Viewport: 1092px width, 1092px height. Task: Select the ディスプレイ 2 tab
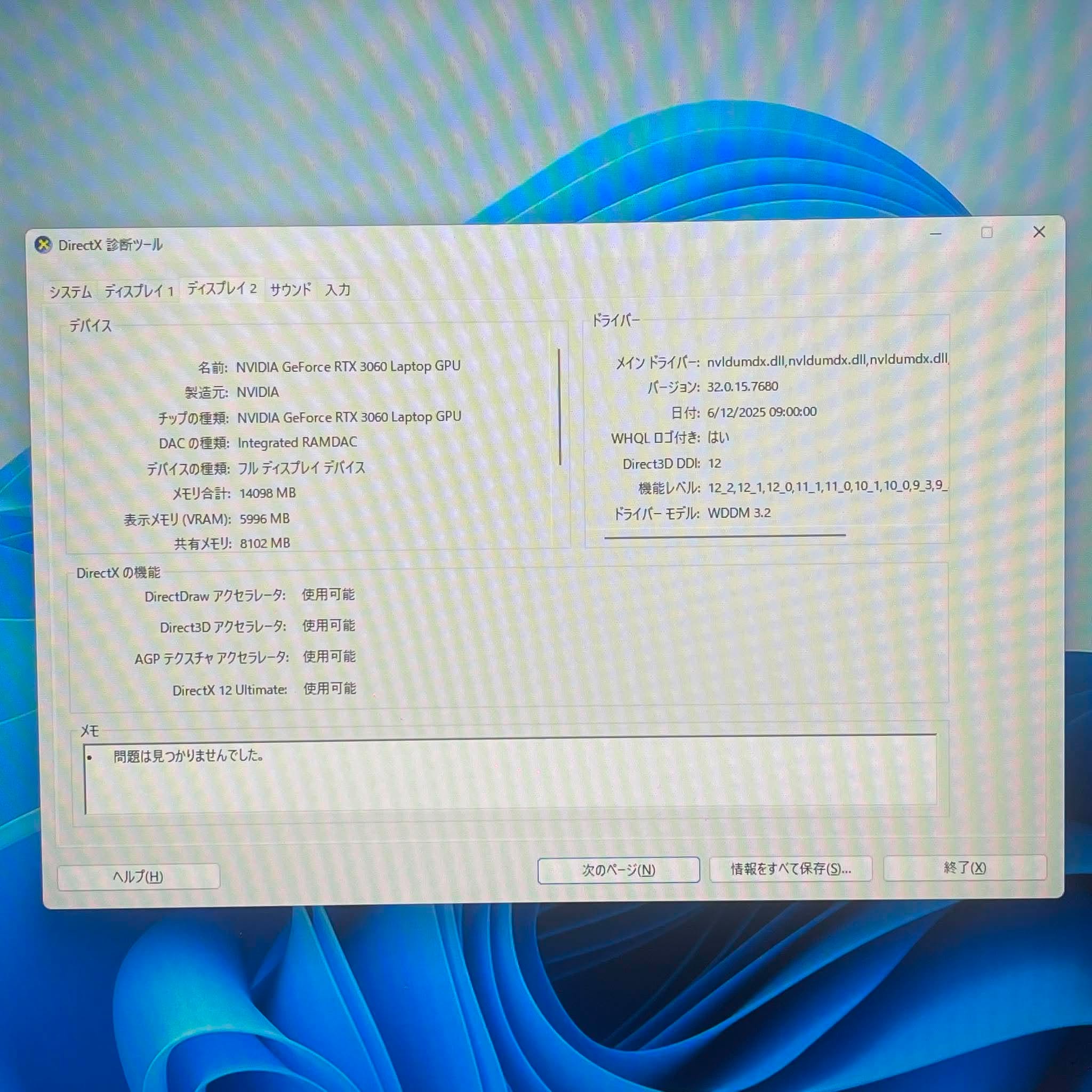pos(222,289)
